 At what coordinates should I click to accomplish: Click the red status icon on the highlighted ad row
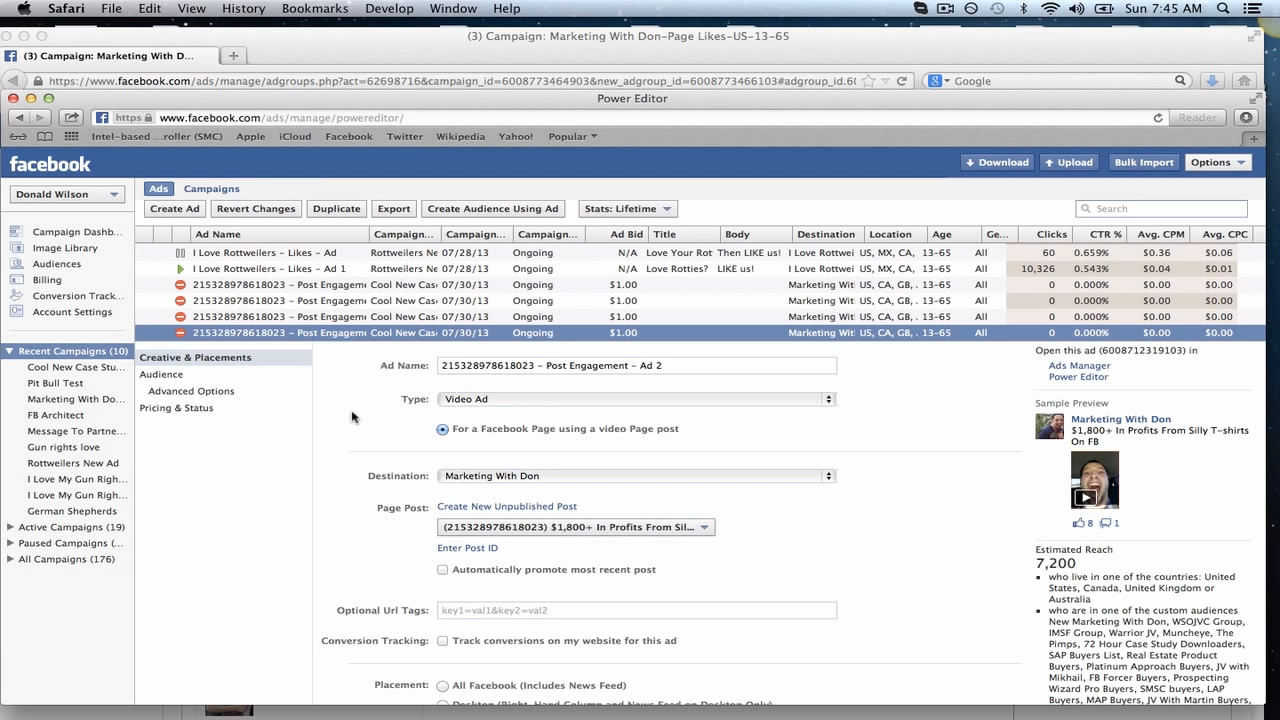(180, 333)
